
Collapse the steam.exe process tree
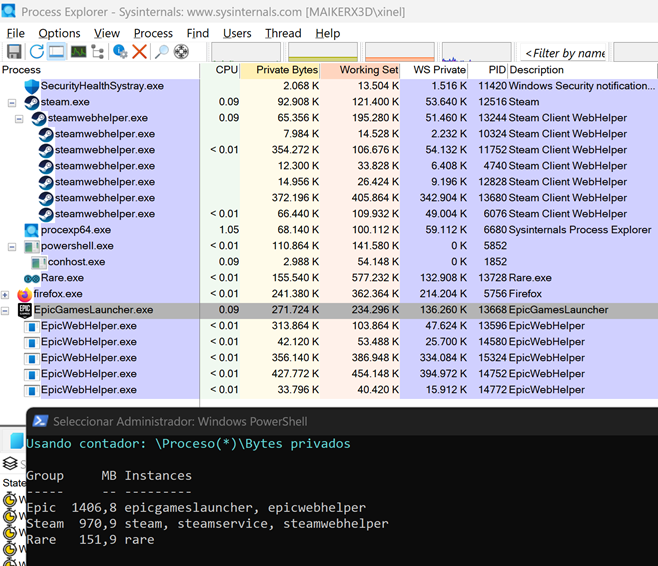12,103
